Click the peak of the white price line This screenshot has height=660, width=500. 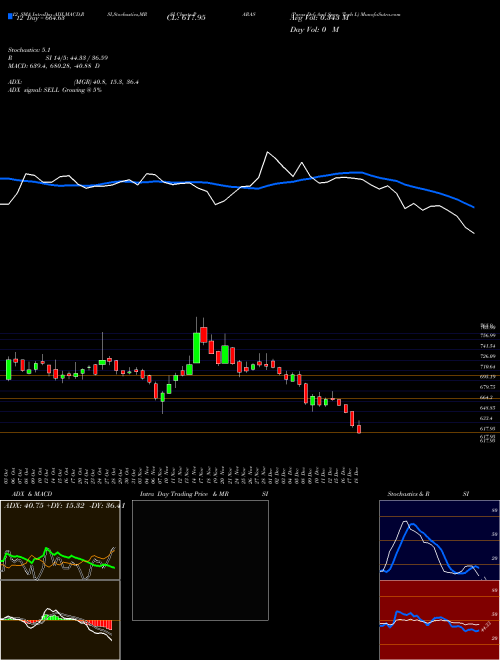click(267, 152)
